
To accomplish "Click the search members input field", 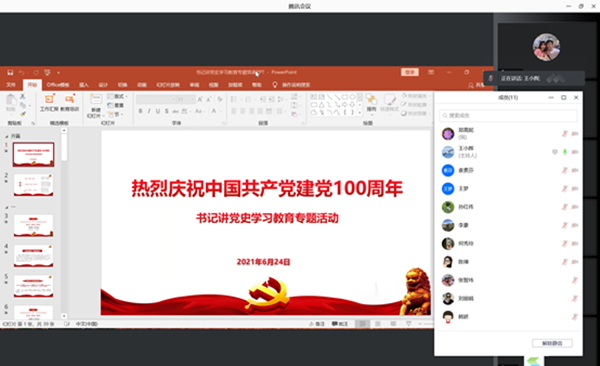I will pos(508,115).
